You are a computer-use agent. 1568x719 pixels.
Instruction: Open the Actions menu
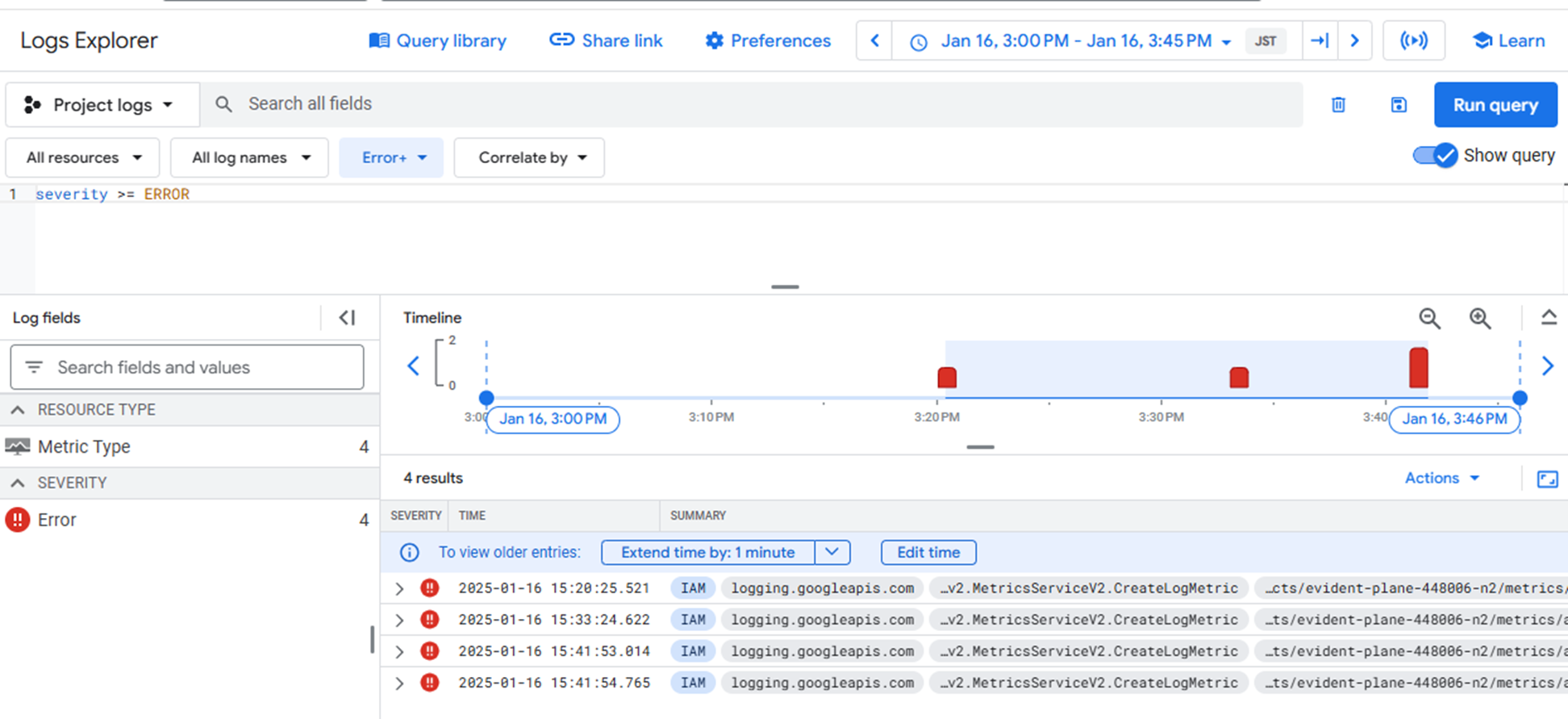(x=1441, y=478)
